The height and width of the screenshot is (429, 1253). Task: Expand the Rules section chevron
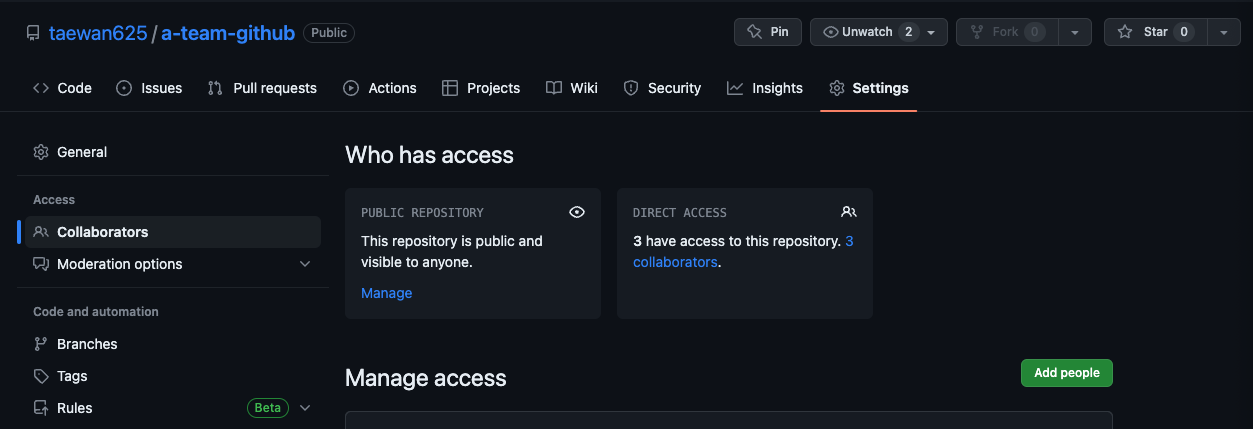point(305,408)
